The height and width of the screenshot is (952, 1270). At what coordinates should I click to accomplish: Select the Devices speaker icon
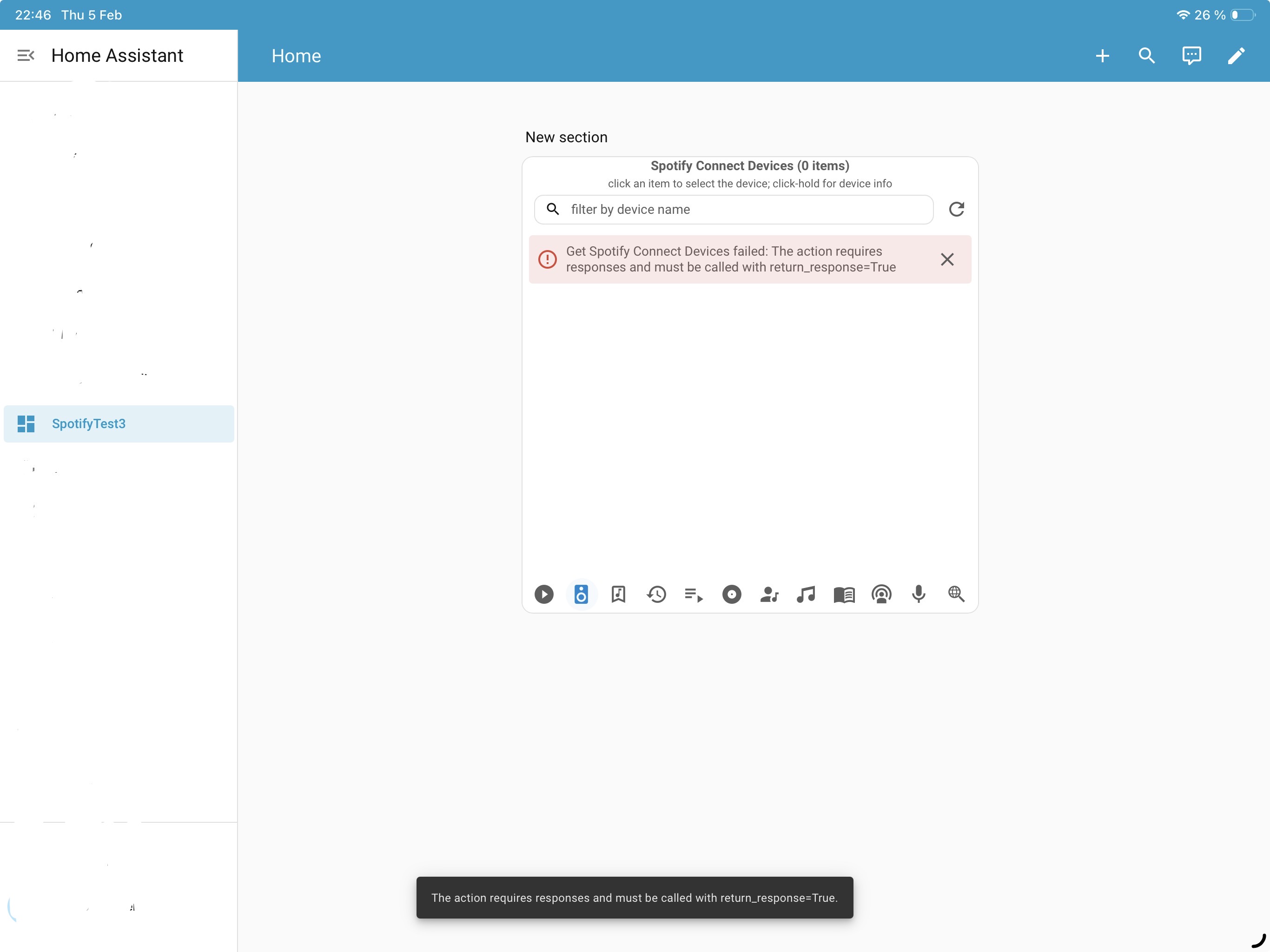581,594
